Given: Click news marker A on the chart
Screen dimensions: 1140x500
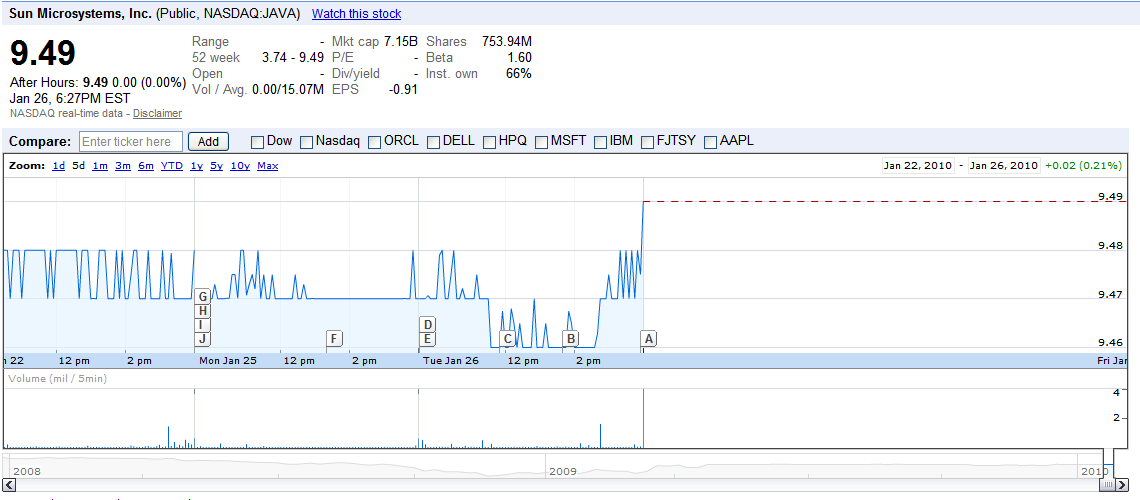Looking at the screenshot, I should tap(648, 339).
